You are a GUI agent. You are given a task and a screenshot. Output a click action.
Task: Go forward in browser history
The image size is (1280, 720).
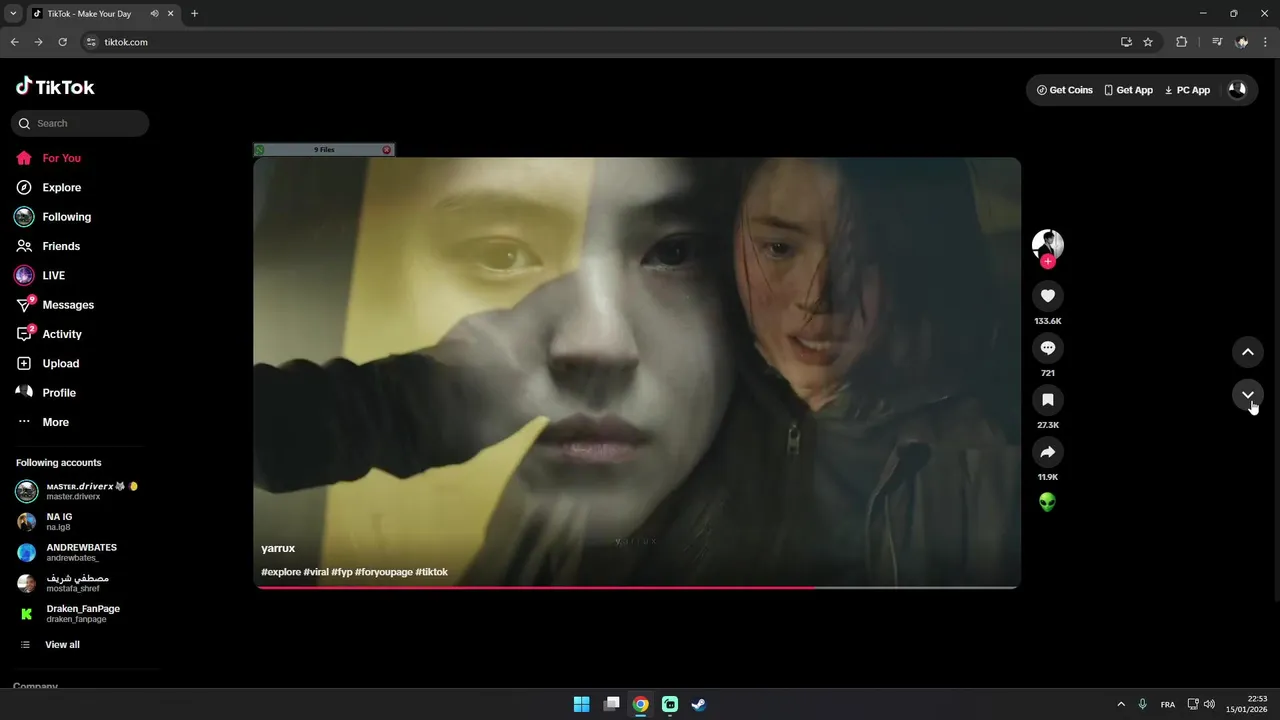point(38,42)
